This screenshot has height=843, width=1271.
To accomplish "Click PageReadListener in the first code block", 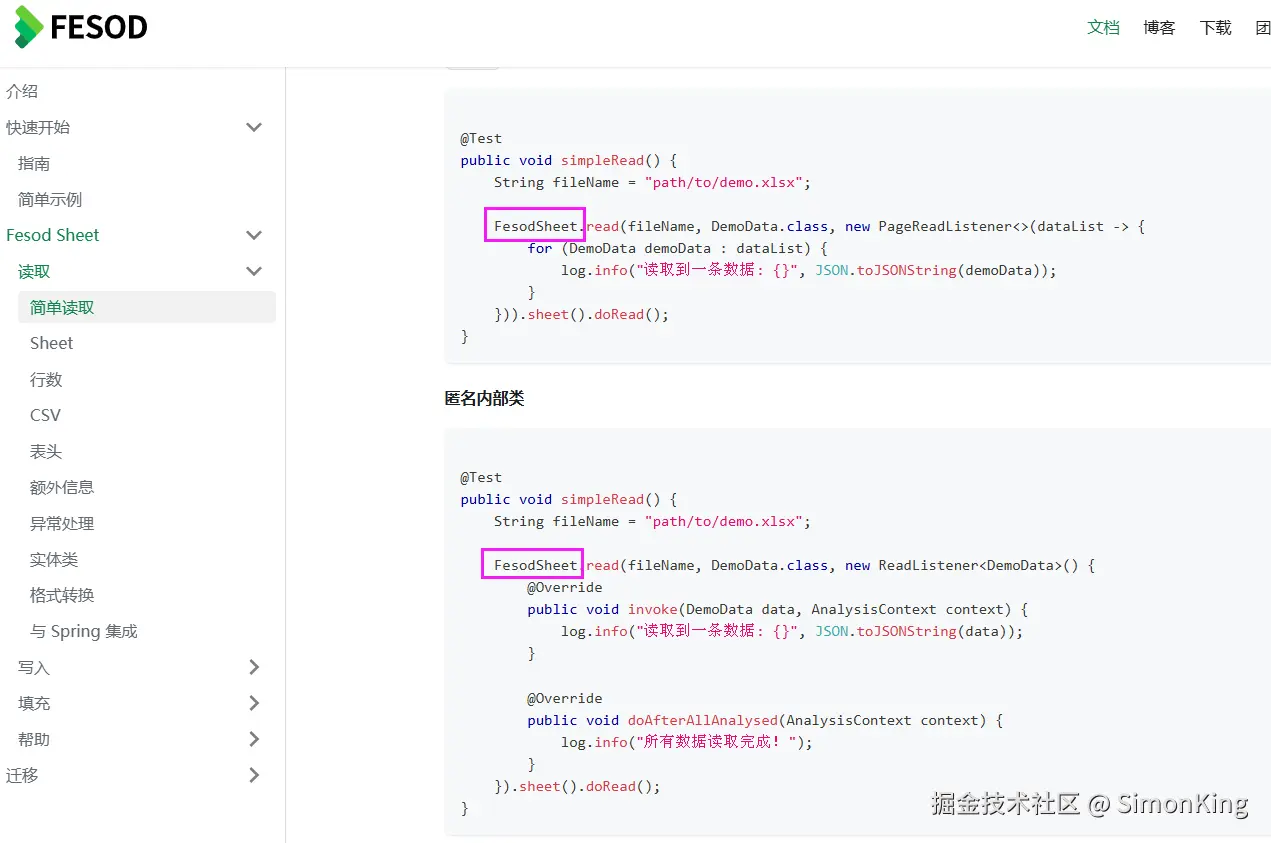I will 945,226.
